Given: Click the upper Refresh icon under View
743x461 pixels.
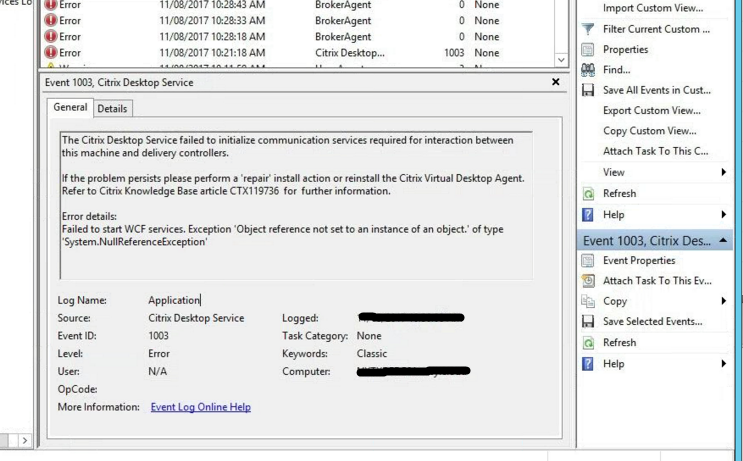Looking at the screenshot, I should [588, 194].
